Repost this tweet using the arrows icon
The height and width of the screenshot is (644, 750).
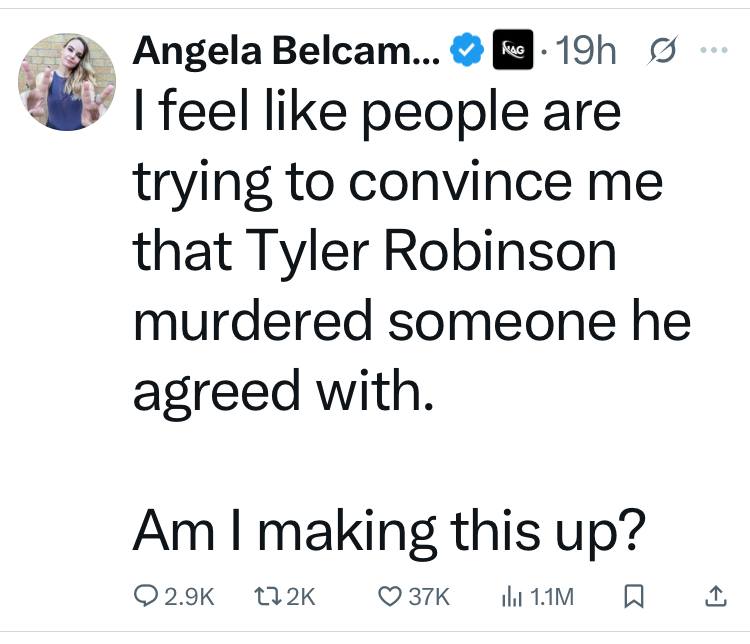pyautogui.click(x=258, y=597)
